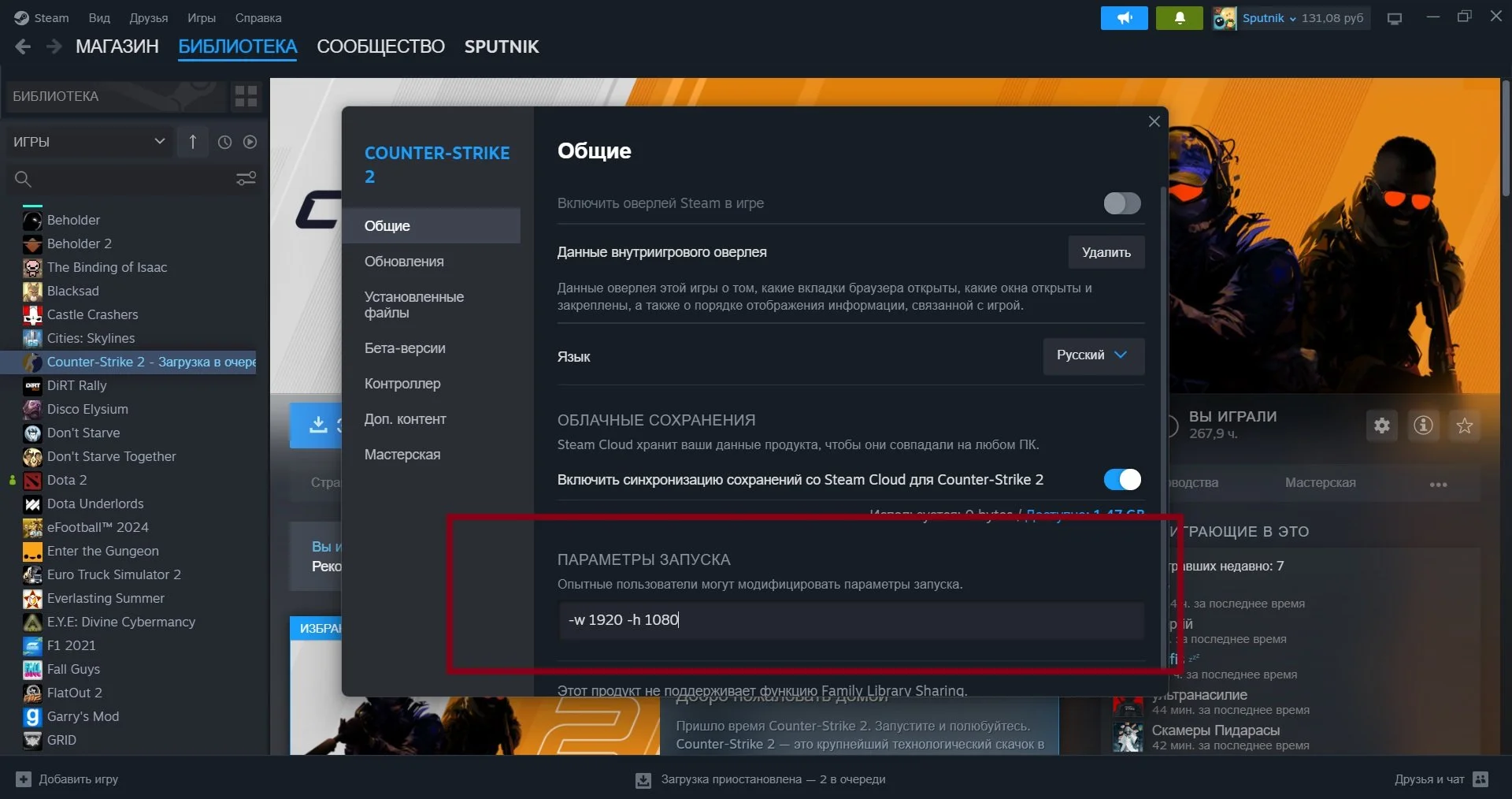Close the Counter-Strike 2 properties dialog
1512x799 pixels.
point(1154,121)
